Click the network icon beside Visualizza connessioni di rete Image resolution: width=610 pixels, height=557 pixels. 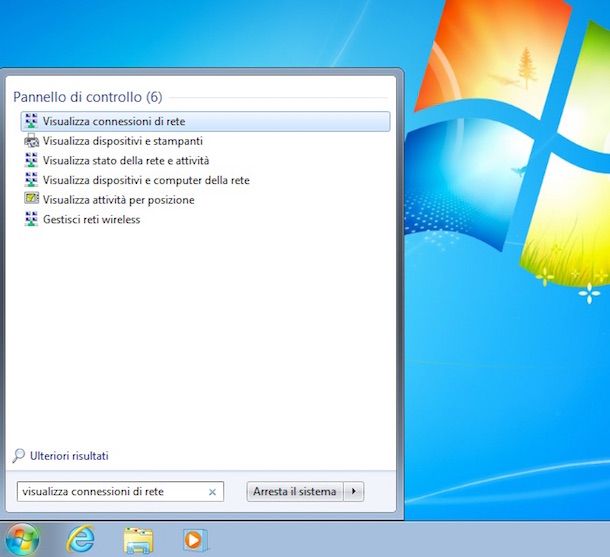coord(31,121)
